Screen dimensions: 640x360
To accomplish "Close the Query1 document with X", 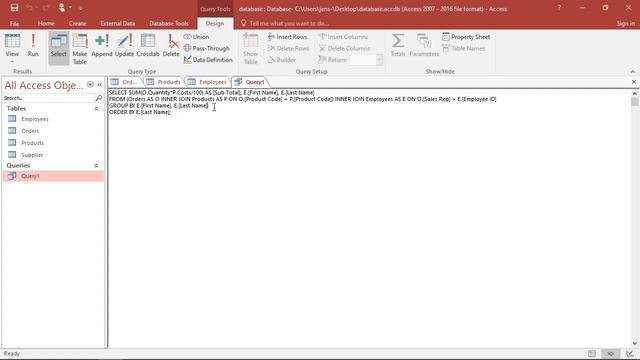I will pos(634,82).
